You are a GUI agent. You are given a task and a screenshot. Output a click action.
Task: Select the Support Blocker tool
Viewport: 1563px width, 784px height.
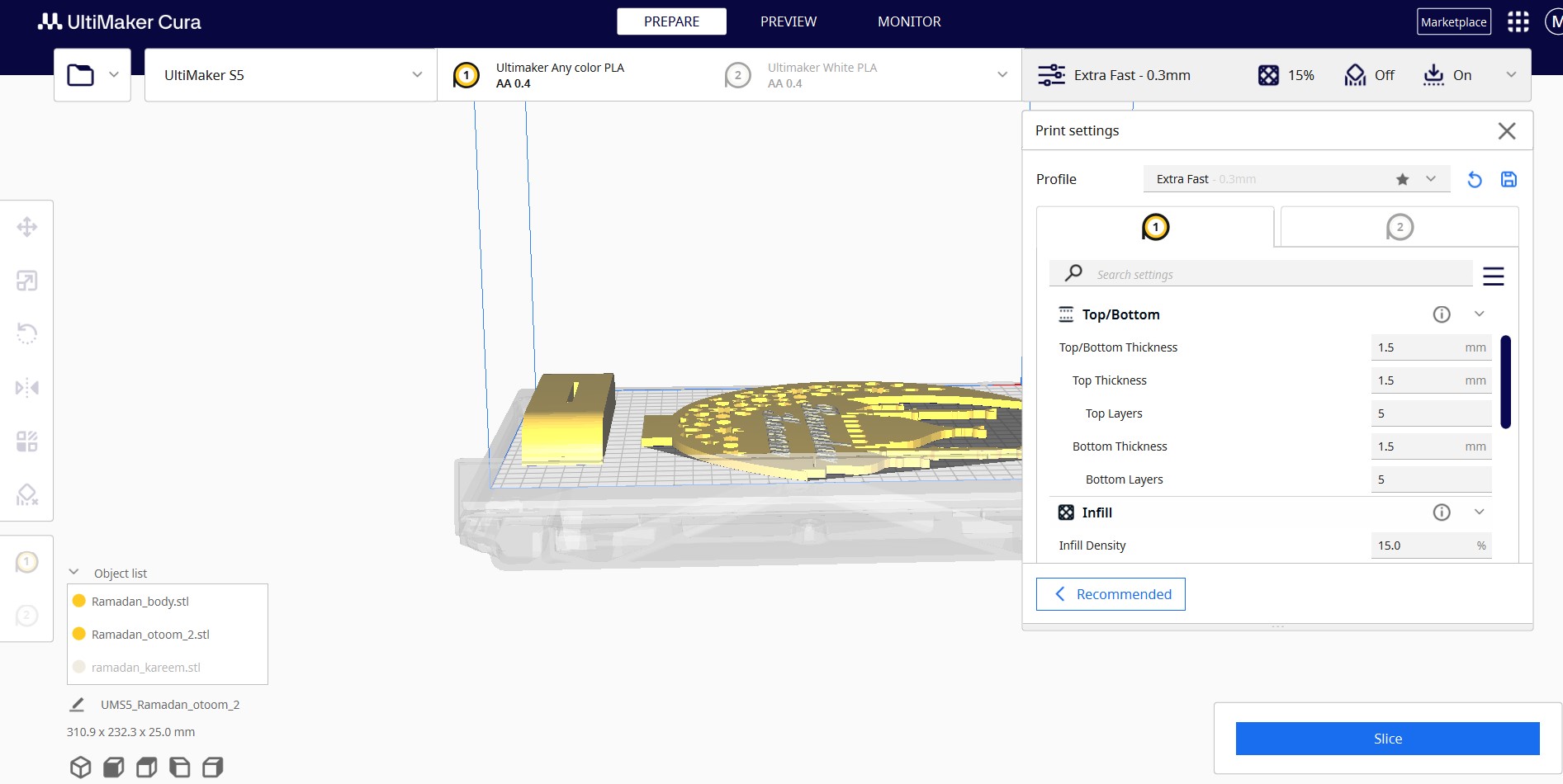[x=26, y=494]
